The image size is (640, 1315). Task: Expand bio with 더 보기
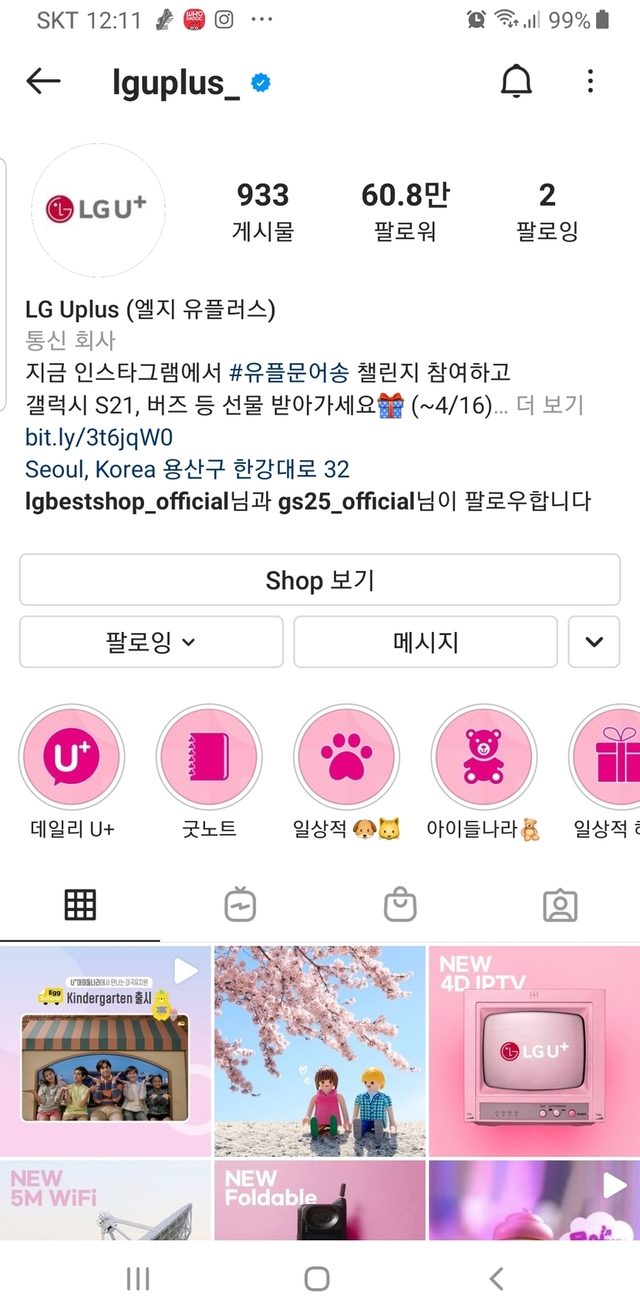coord(550,406)
